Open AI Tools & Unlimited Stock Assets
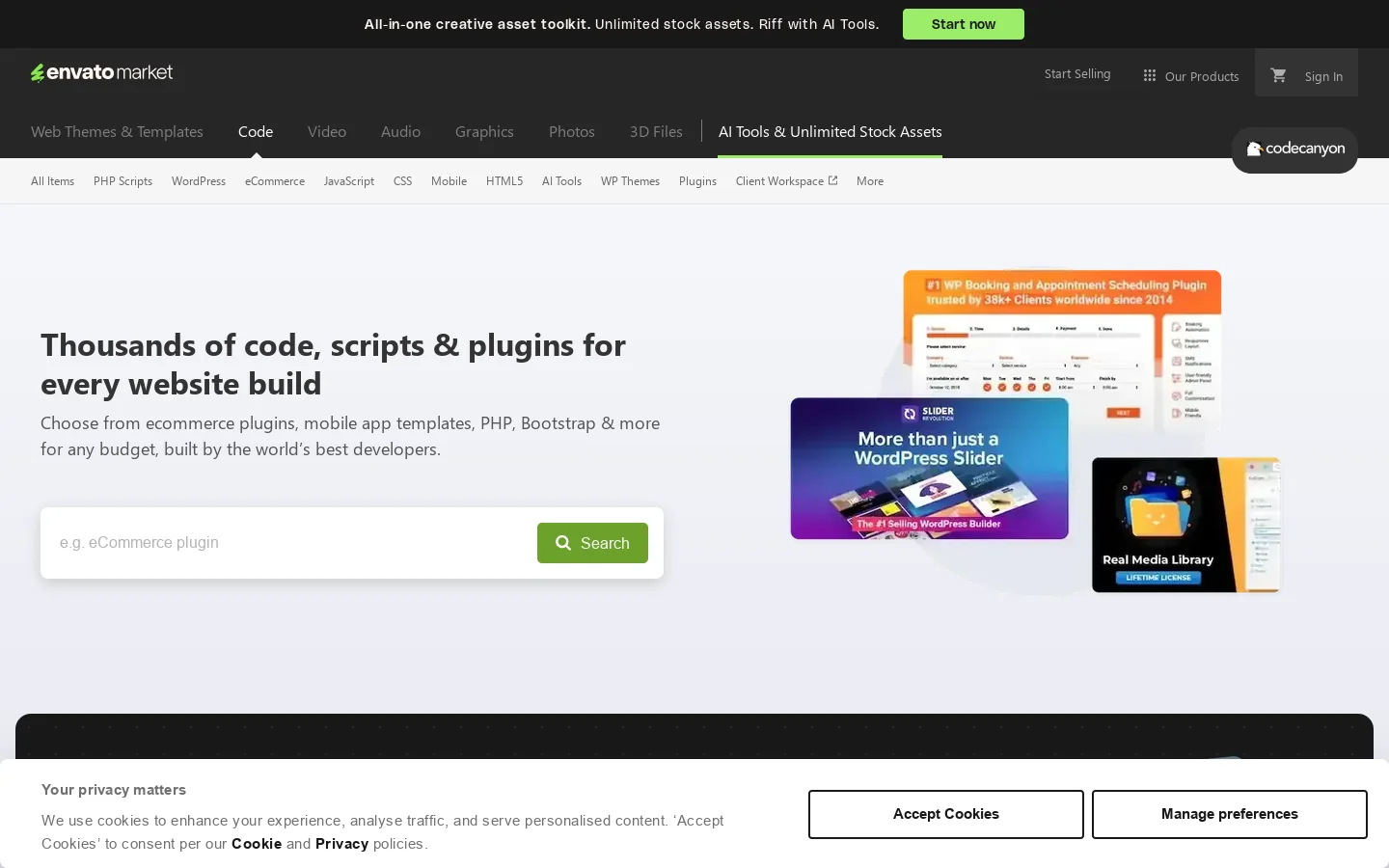1389x868 pixels. pos(831,131)
